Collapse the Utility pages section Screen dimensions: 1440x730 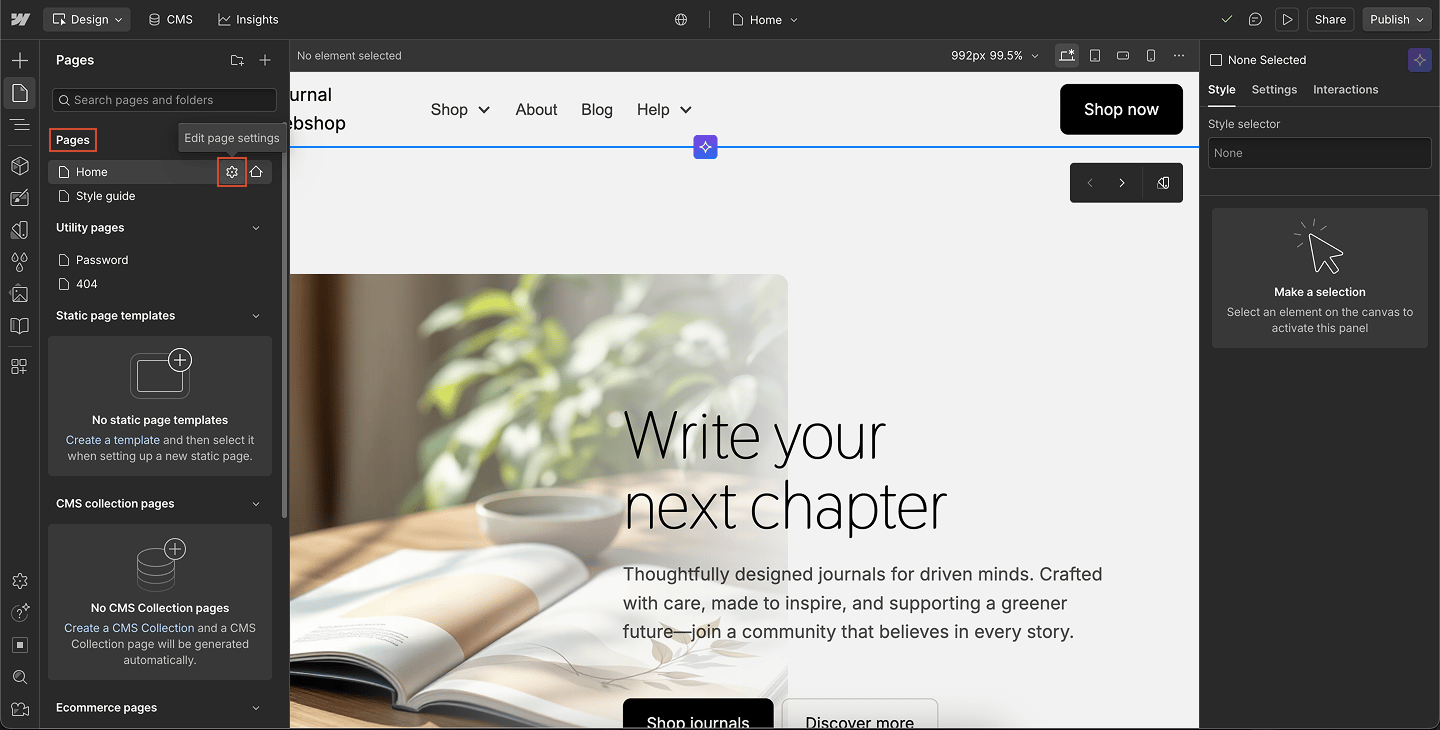(x=256, y=228)
